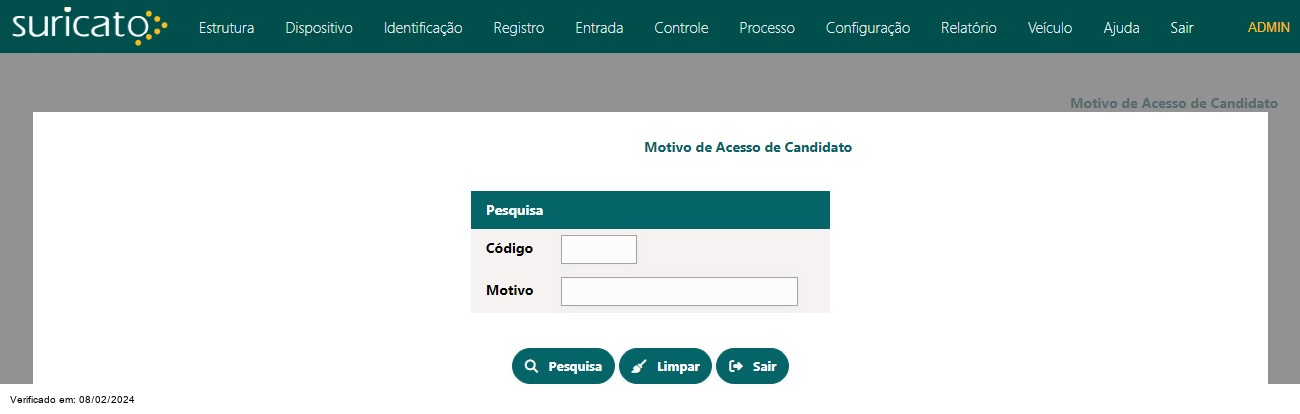The image size is (1300, 414).
Task: Open the Configuração menu
Action: [x=868, y=28]
